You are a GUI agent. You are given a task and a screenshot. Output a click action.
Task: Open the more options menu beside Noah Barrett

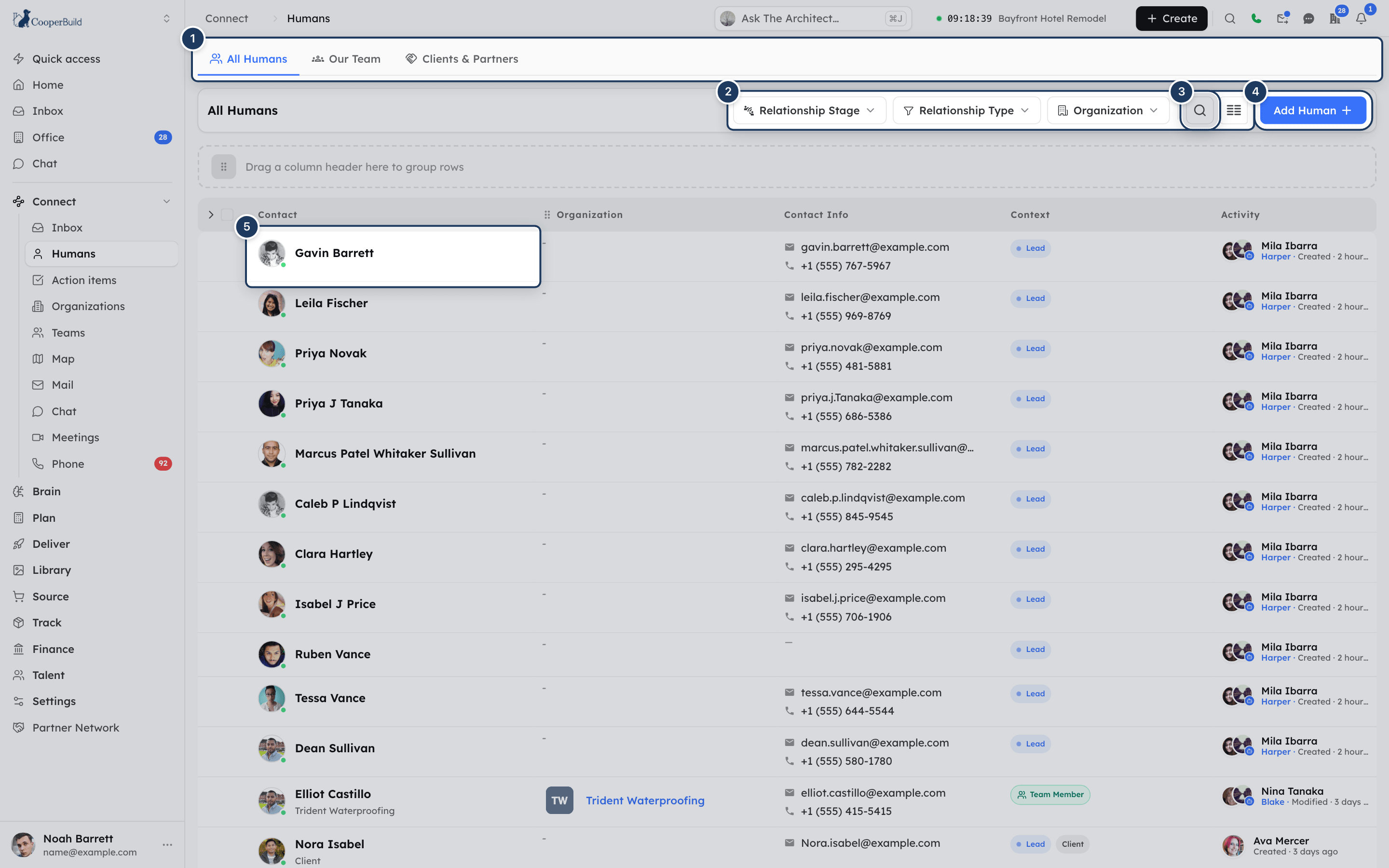pos(167,844)
